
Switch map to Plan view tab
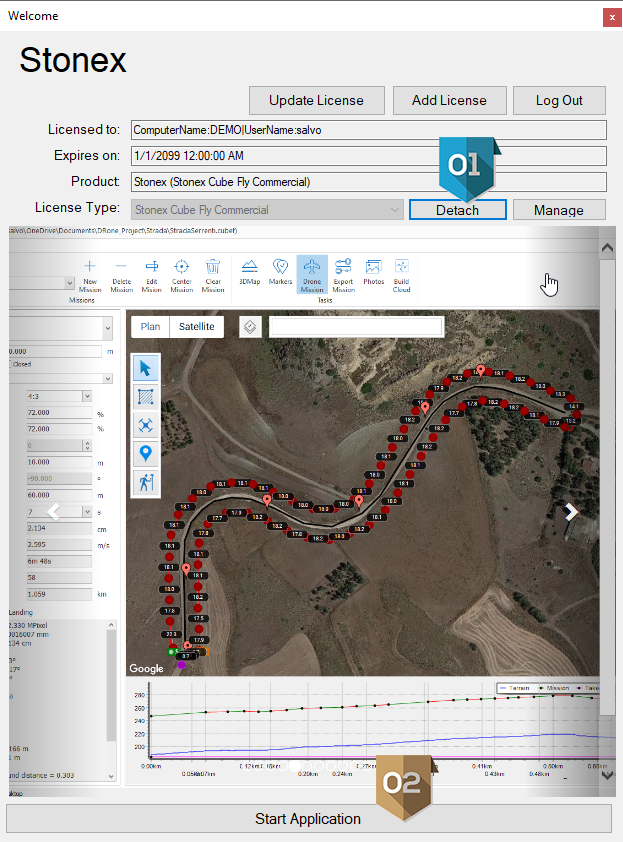pyautogui.click(x=150, y=326)
